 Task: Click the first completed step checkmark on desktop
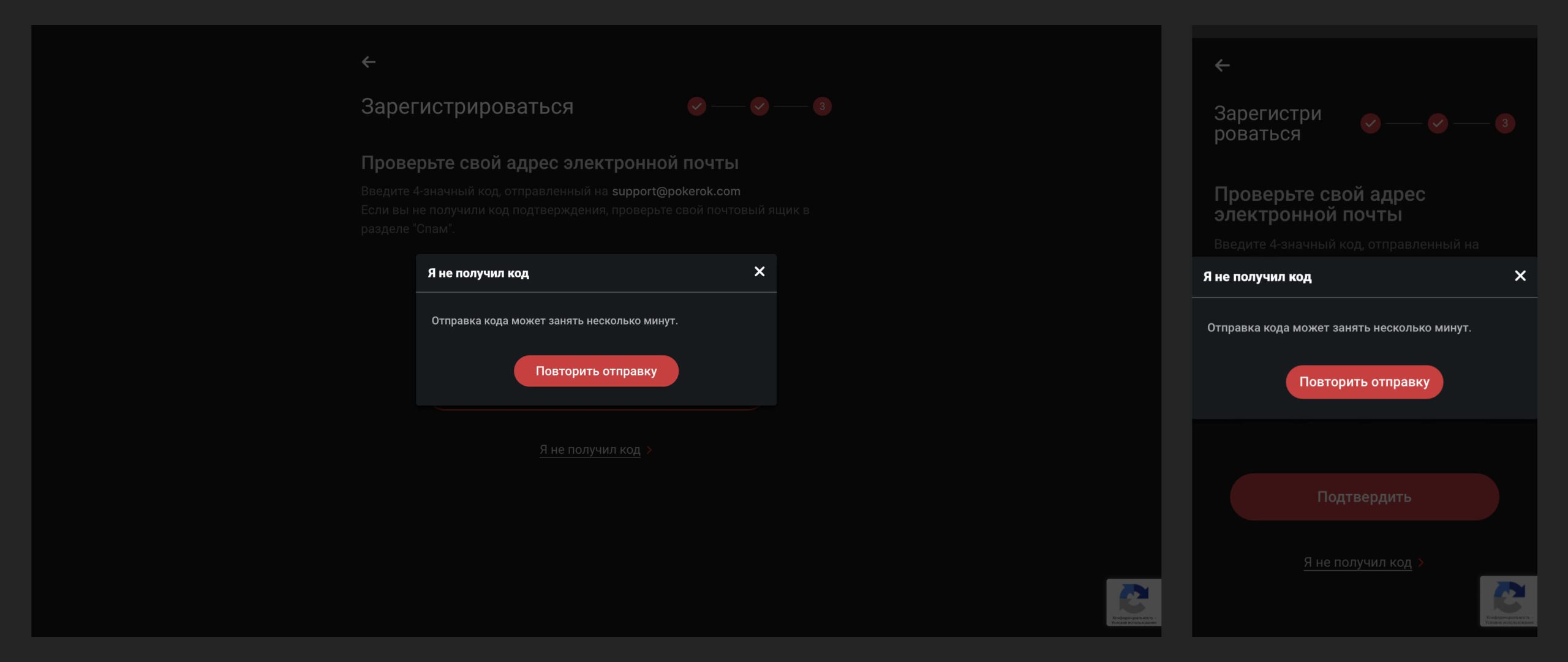[x=696, y=106]
